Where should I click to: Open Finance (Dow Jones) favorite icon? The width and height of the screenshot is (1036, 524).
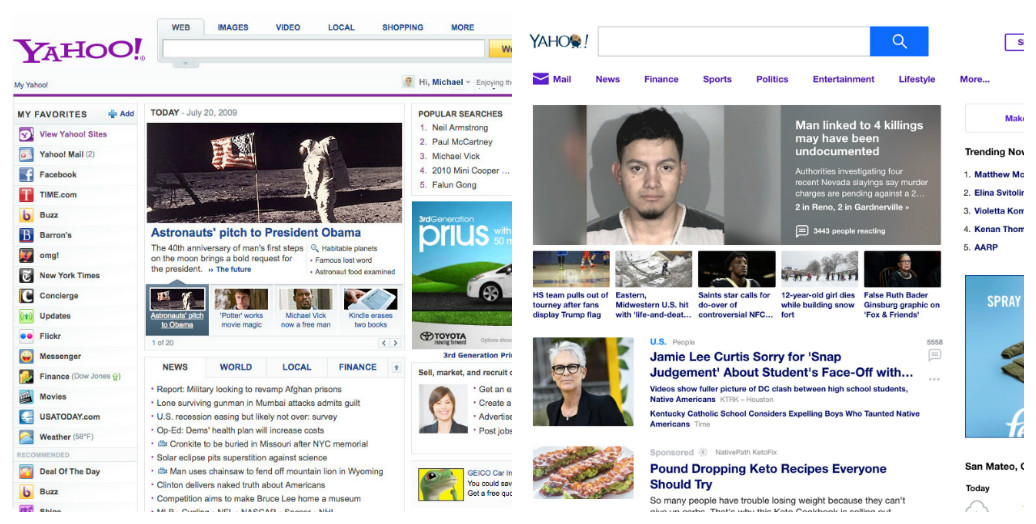coord(26,377)
